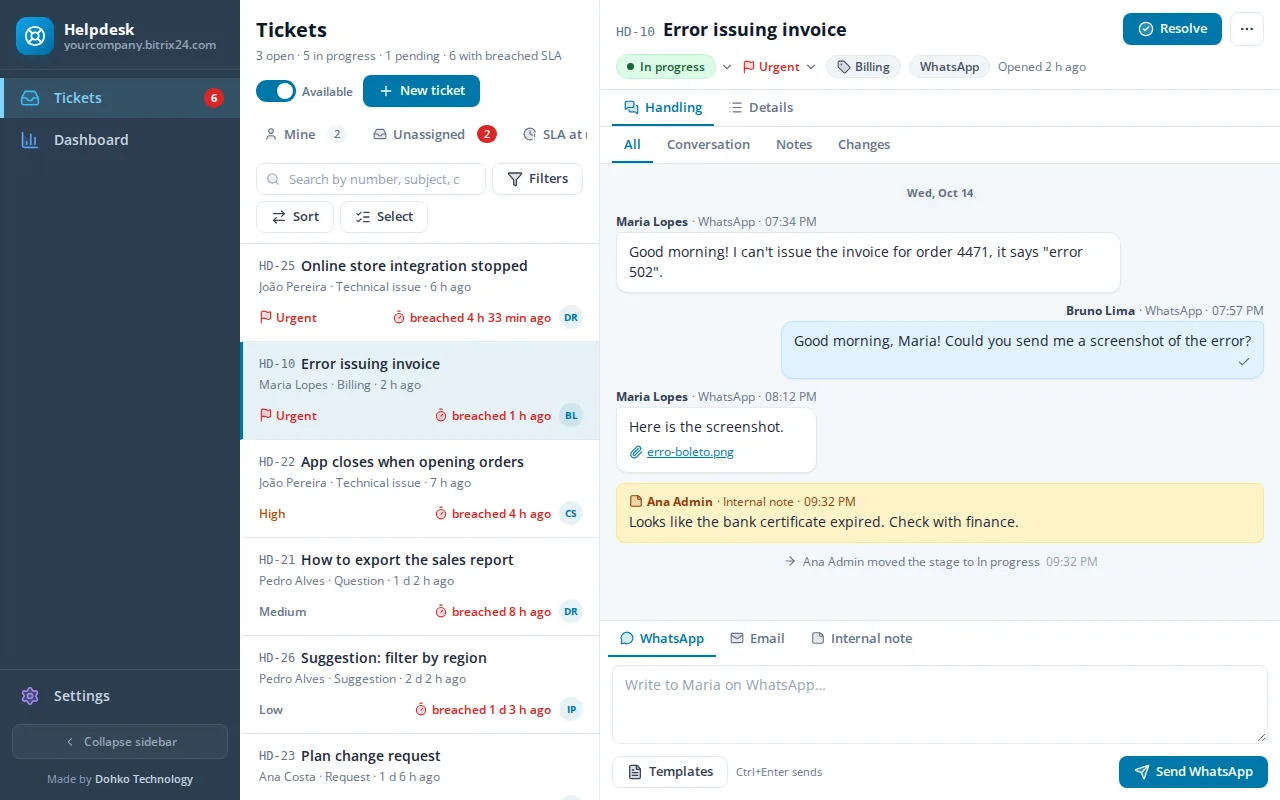Viewport: 1280px width, 800px height.
Task: Click the Write to Maria message field
Action: click(x=940, y=705)
